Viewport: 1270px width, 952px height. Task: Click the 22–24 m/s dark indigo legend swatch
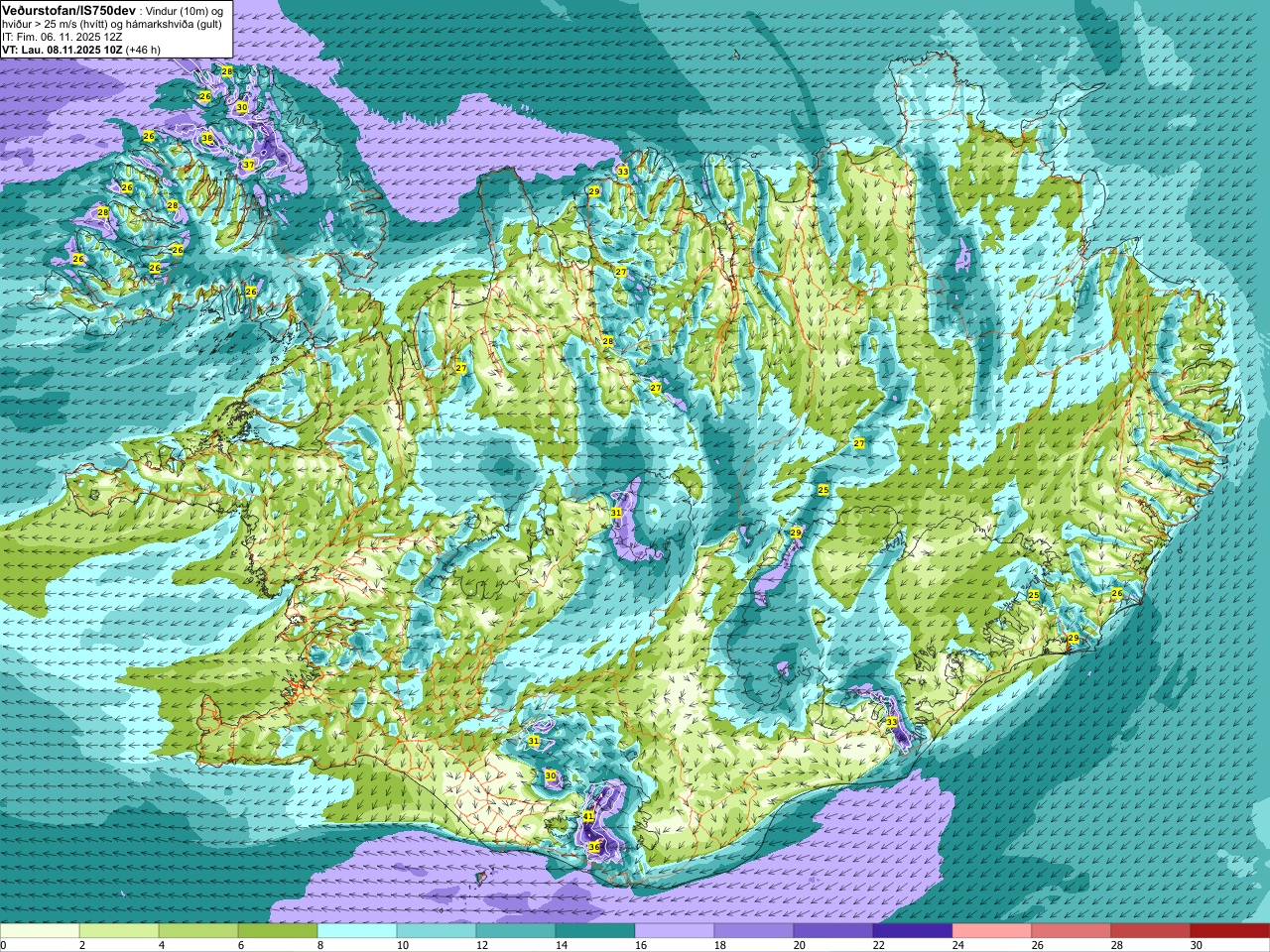pyautogui.click(x=913, y=931)
